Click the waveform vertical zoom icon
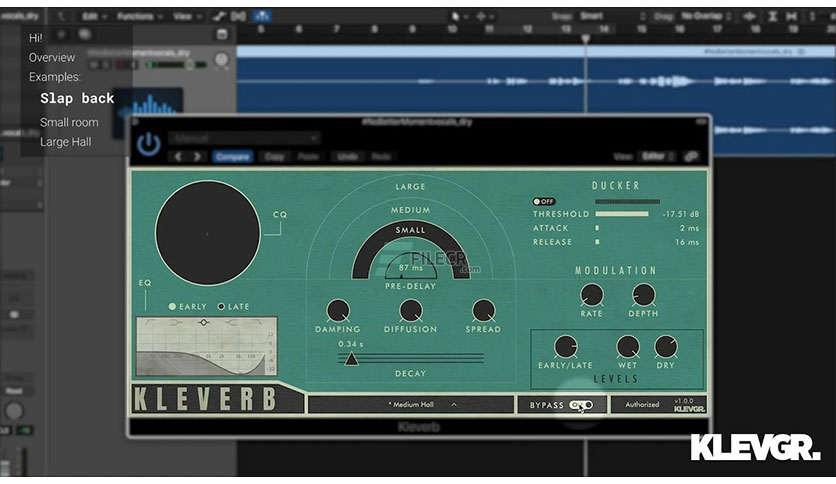Screen dimensions: 836x484 [749, 16]
